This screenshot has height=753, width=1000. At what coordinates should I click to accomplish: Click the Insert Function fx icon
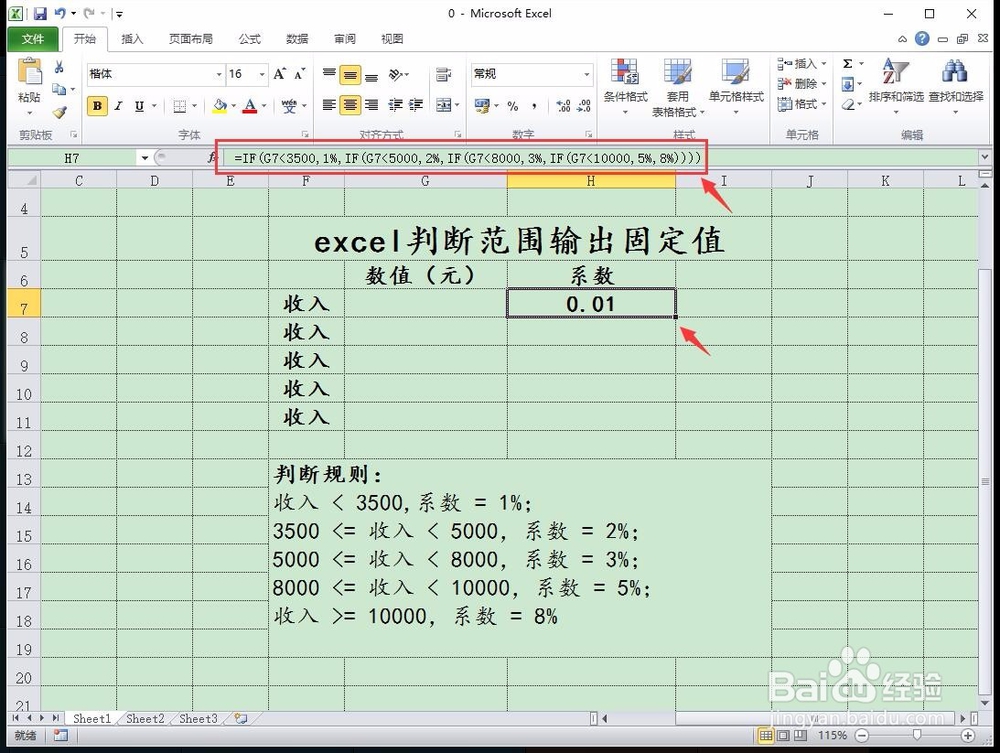(x=212, y=157)
